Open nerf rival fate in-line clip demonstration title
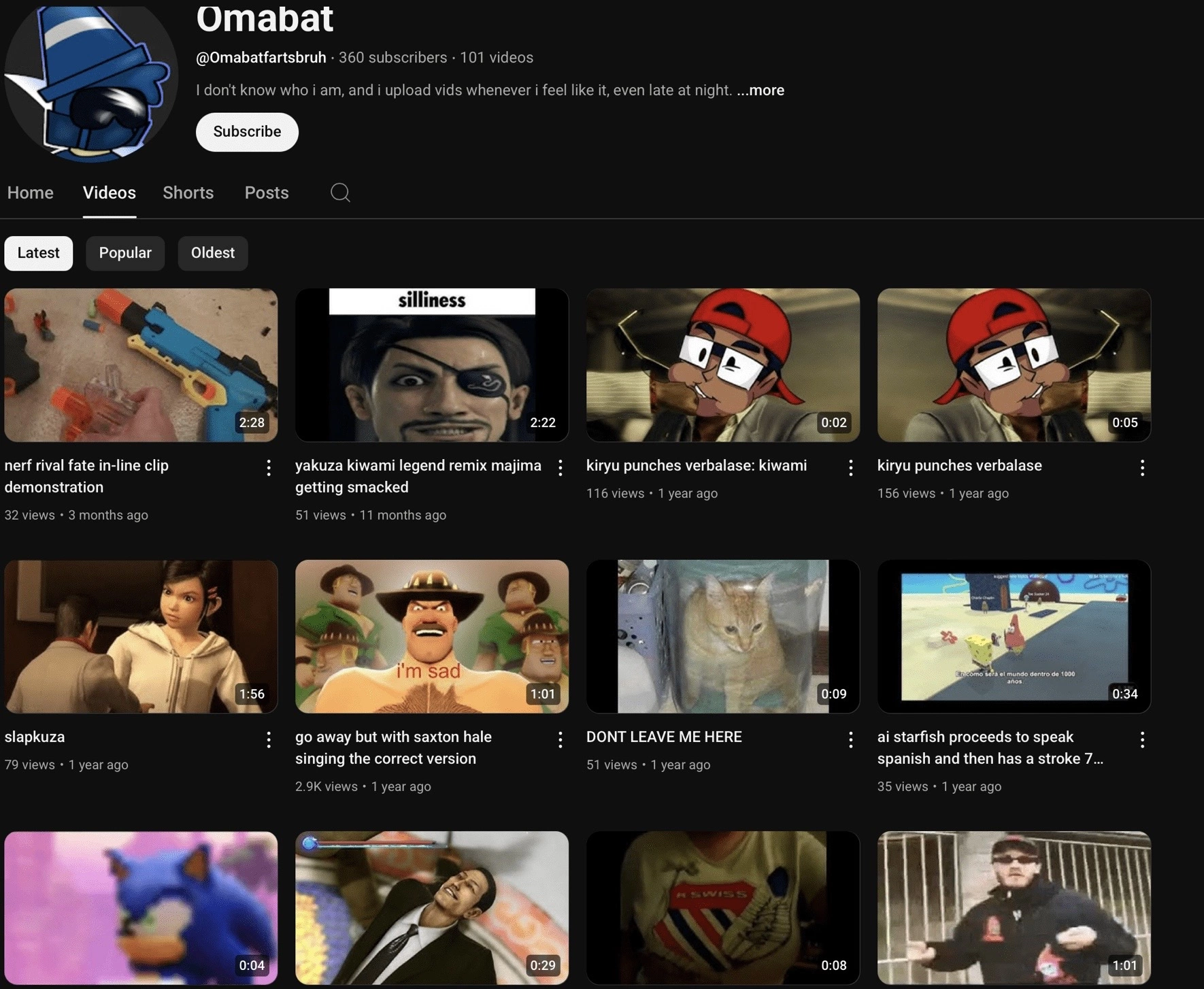 (86, 476)
